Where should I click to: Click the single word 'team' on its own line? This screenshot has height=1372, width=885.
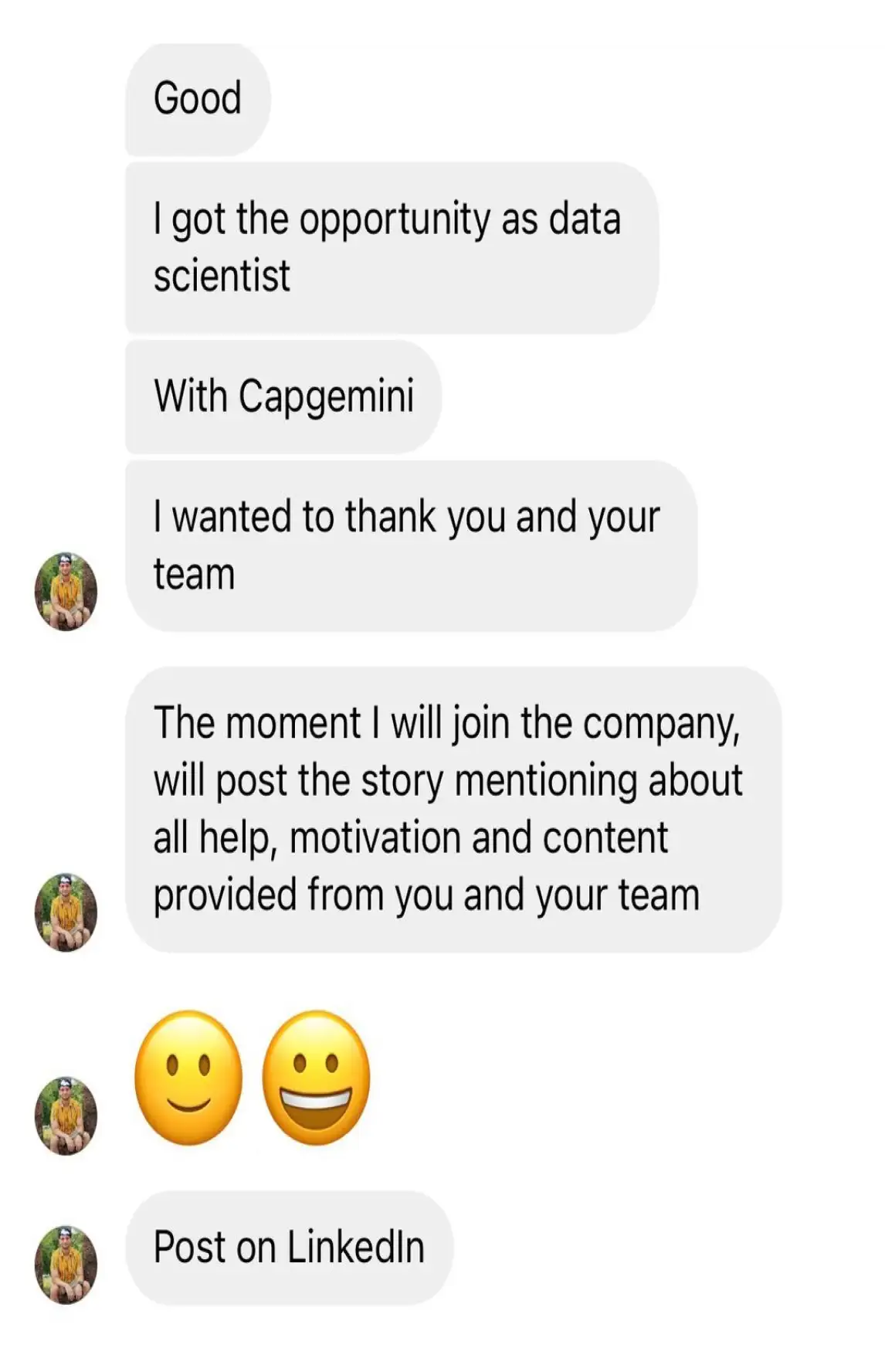[194, 575]
